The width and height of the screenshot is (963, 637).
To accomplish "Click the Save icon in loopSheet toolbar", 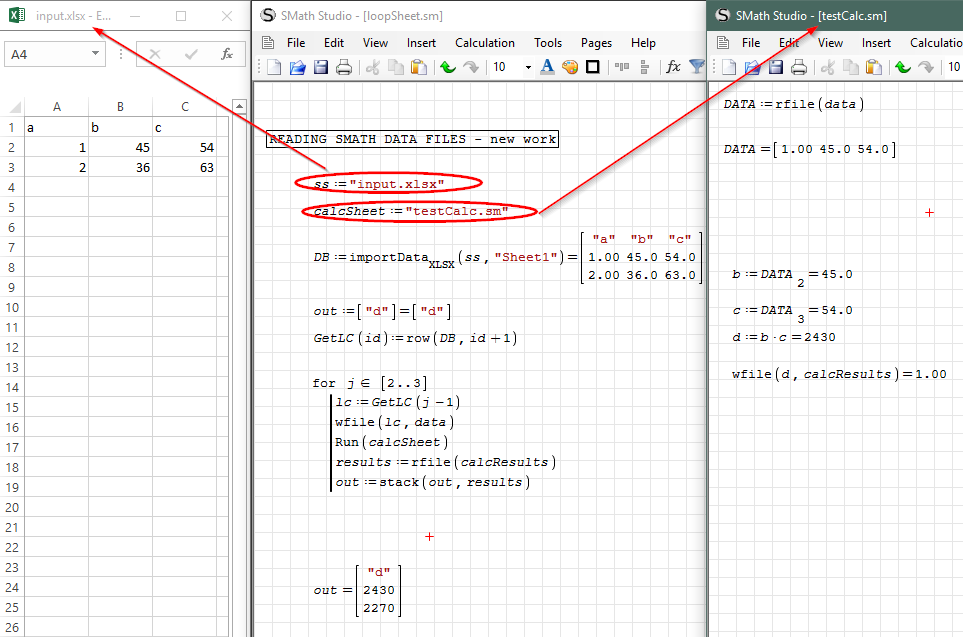I will [x=321, y=67].
